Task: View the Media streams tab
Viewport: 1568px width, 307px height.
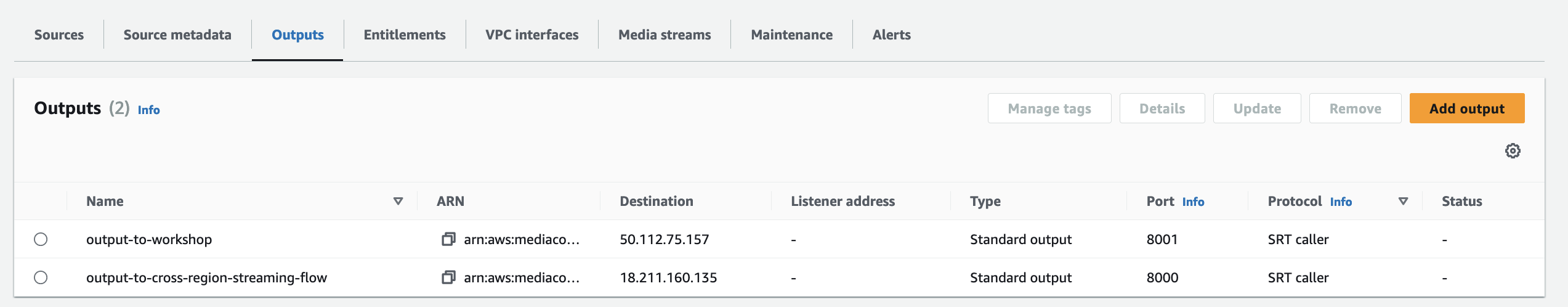Action: [x=665, y=35]
